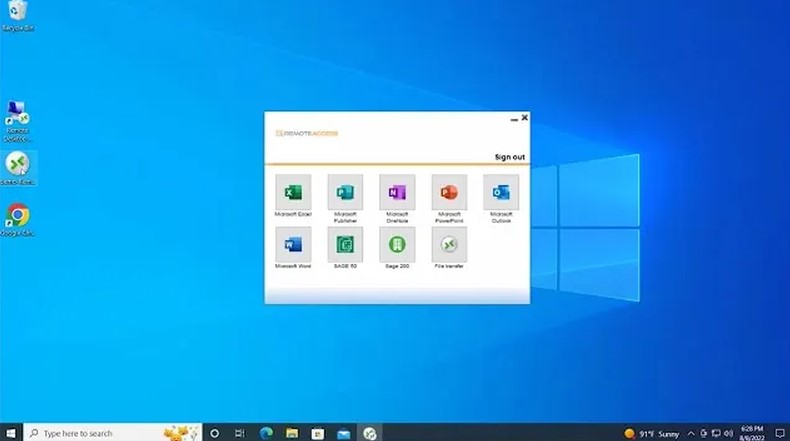Viewport: 790px width, 441px height.
Task: Open Cortana from the taskbar circle icon
Action: (215, 433)
